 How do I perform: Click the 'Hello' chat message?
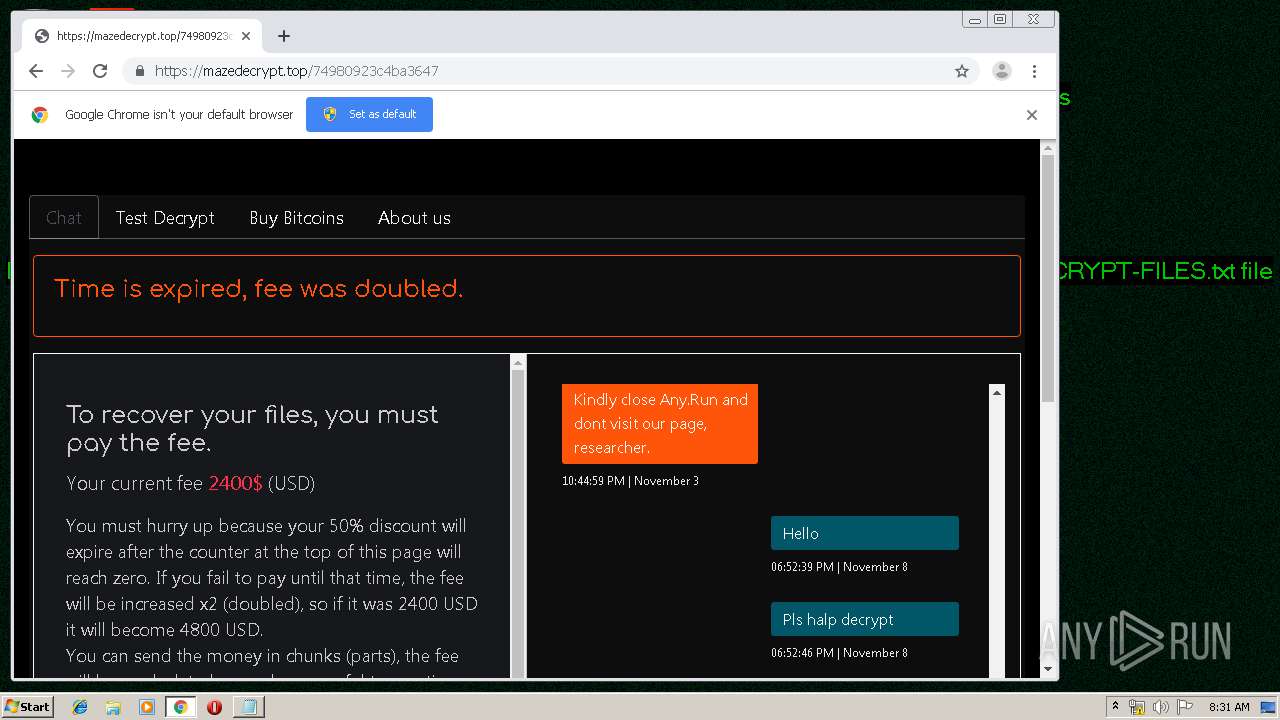click(865, 533)
